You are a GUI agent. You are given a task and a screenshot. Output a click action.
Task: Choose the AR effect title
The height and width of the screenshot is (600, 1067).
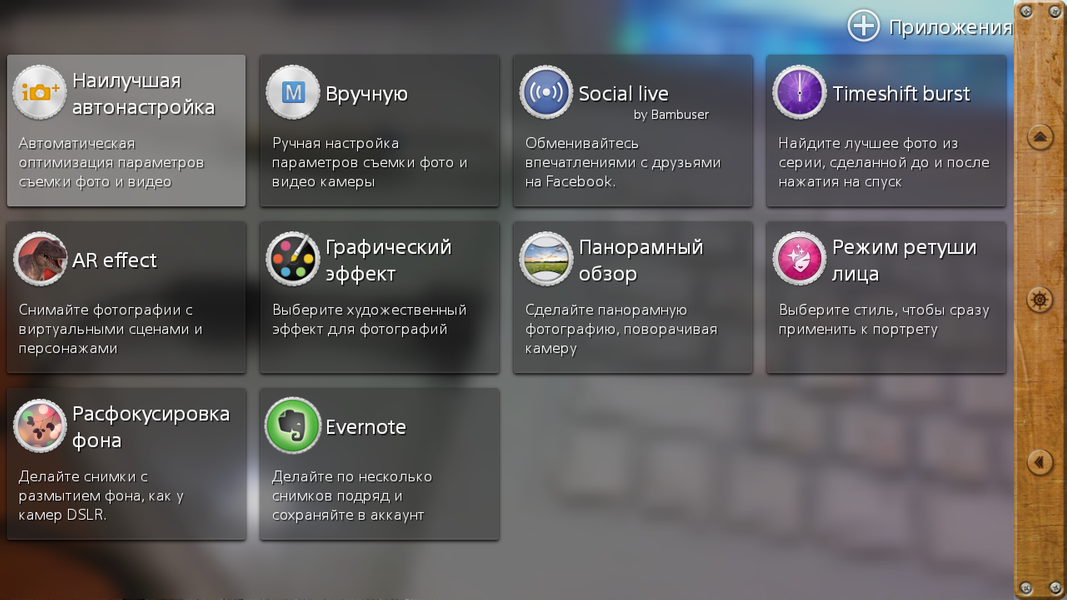coord(114,260)
